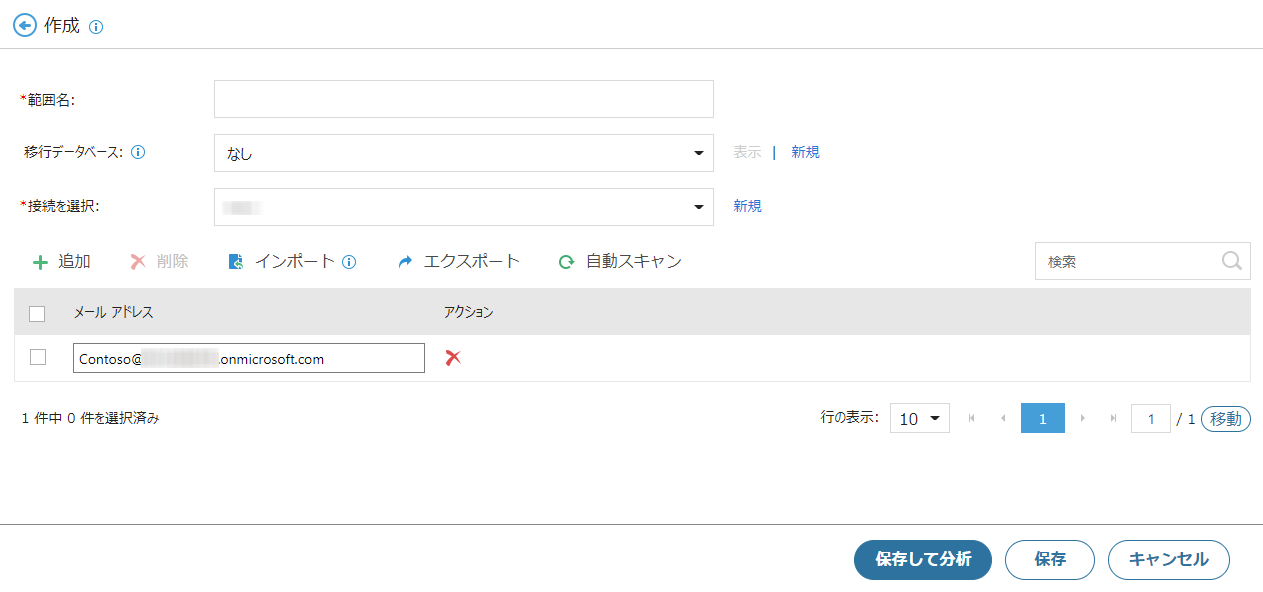Open インポート to import addresses

281,261
